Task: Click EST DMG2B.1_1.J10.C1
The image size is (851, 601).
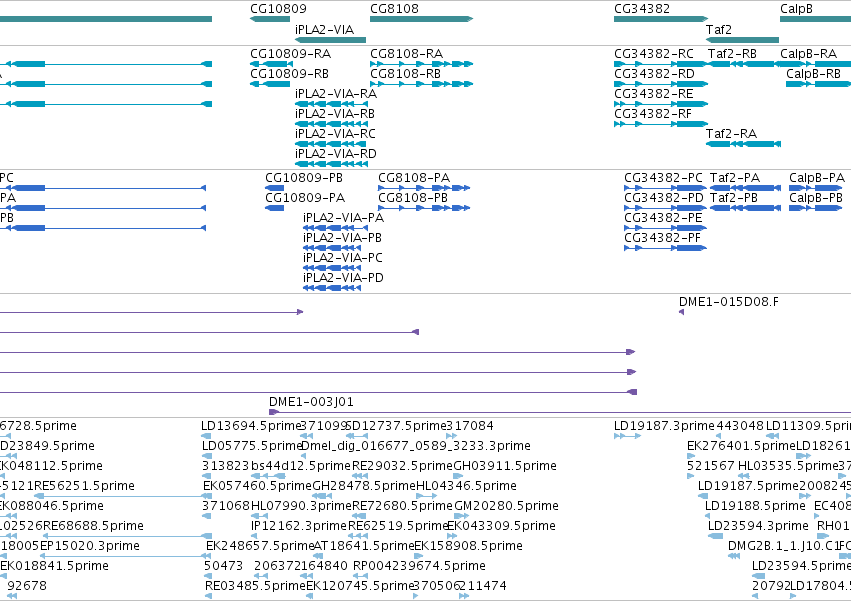Action: 784,546
